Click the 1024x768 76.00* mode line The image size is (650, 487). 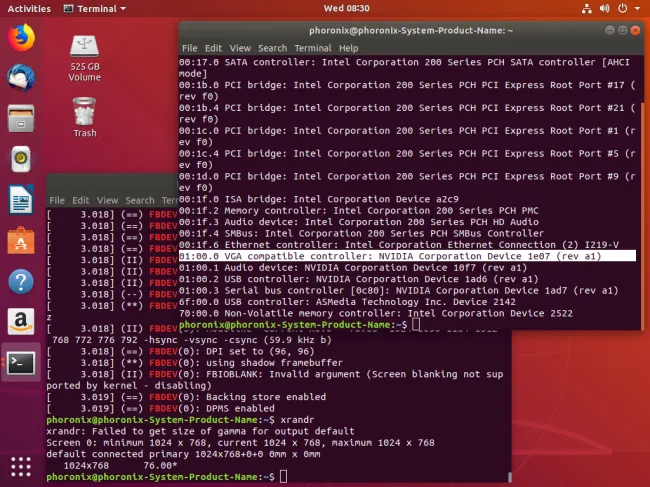(x=120, y=465)
